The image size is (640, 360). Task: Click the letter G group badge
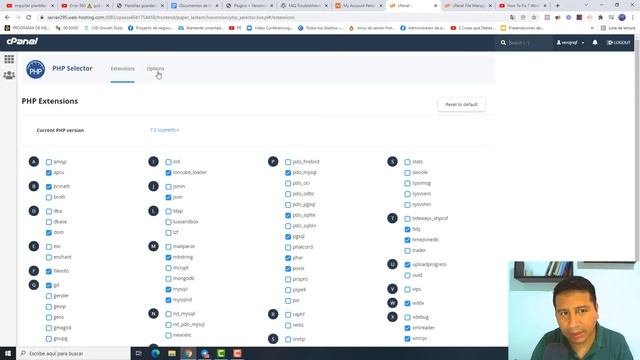coord(34,285)
